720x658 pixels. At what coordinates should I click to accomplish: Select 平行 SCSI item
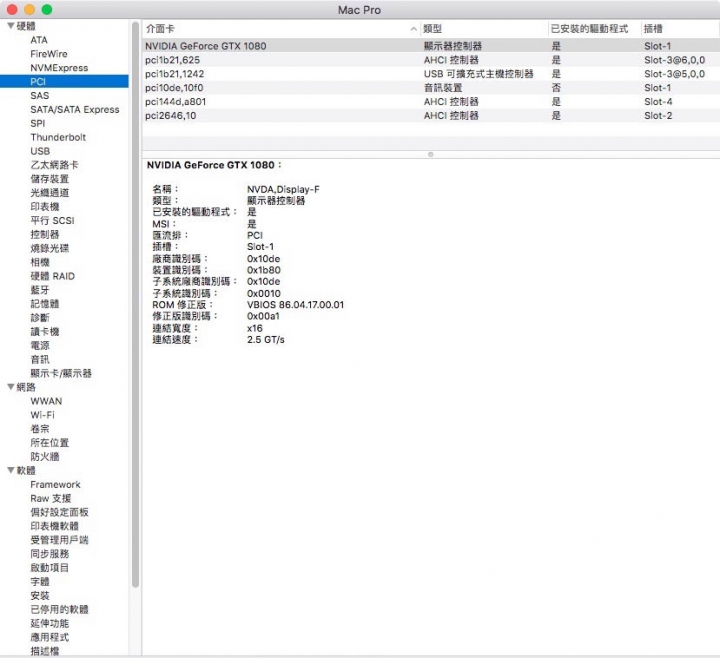tap(52, 220)
